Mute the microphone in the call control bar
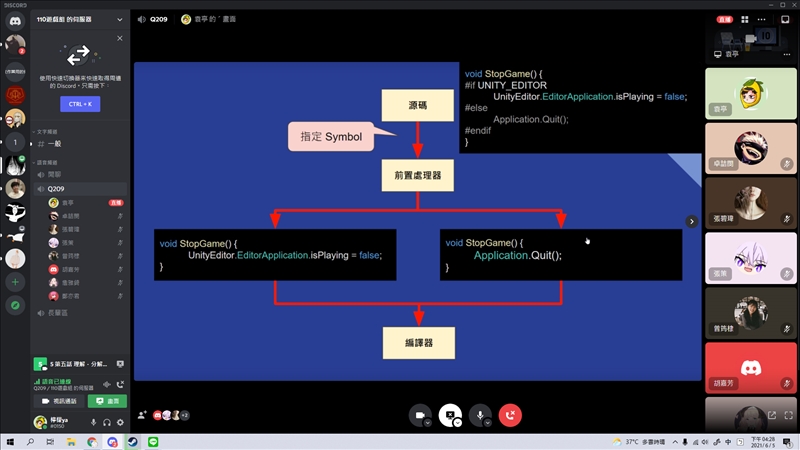Screen dimensions: 800x450 [x=481, y=415]
